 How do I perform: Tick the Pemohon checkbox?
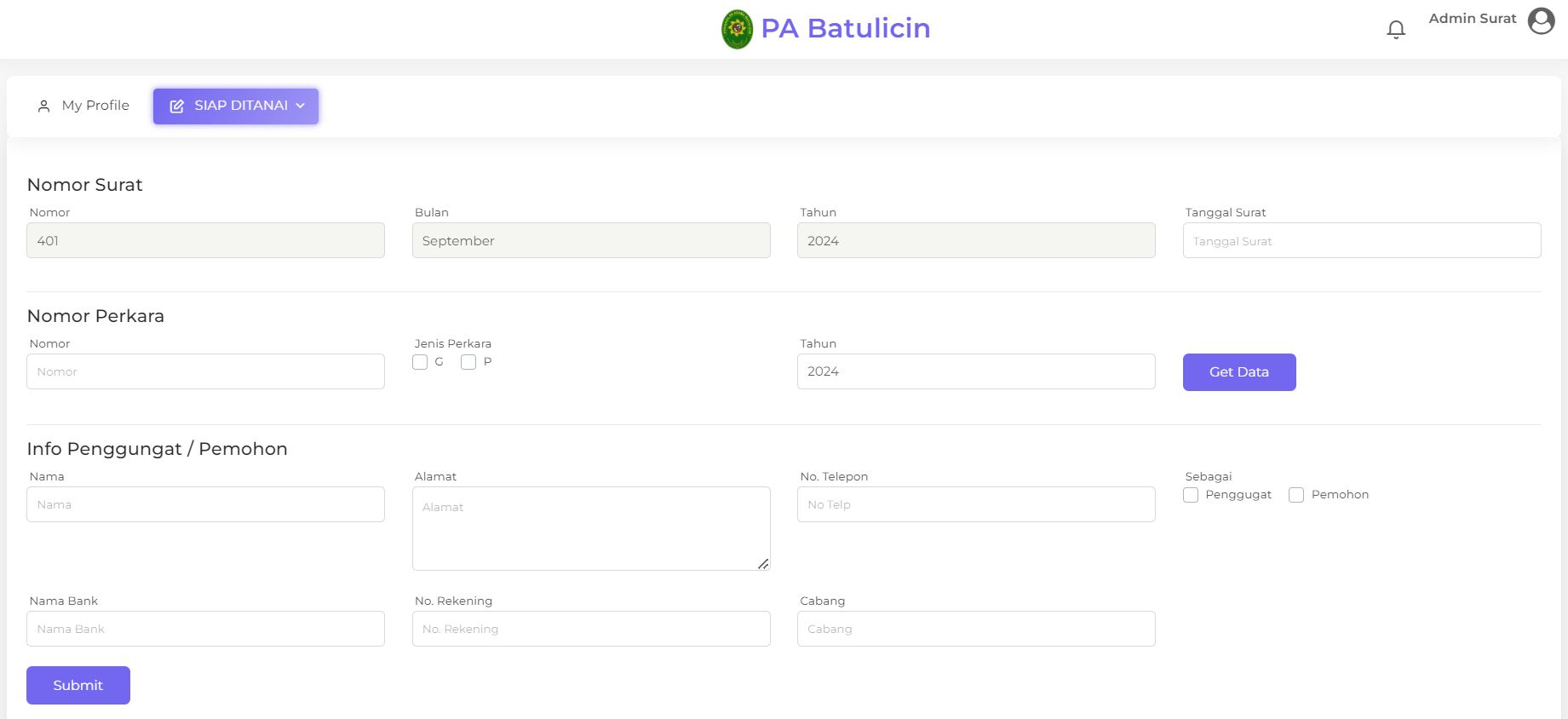[1296, 495]
